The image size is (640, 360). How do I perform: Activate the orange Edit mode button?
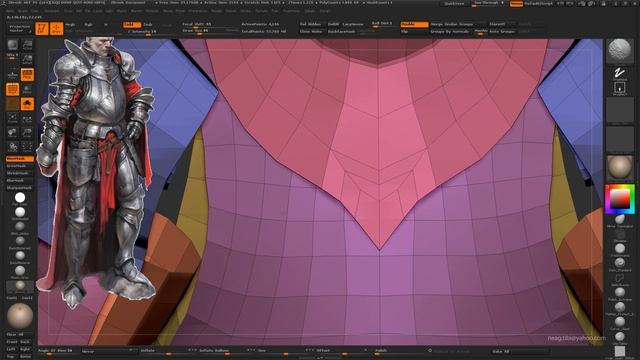pos(42,29)
